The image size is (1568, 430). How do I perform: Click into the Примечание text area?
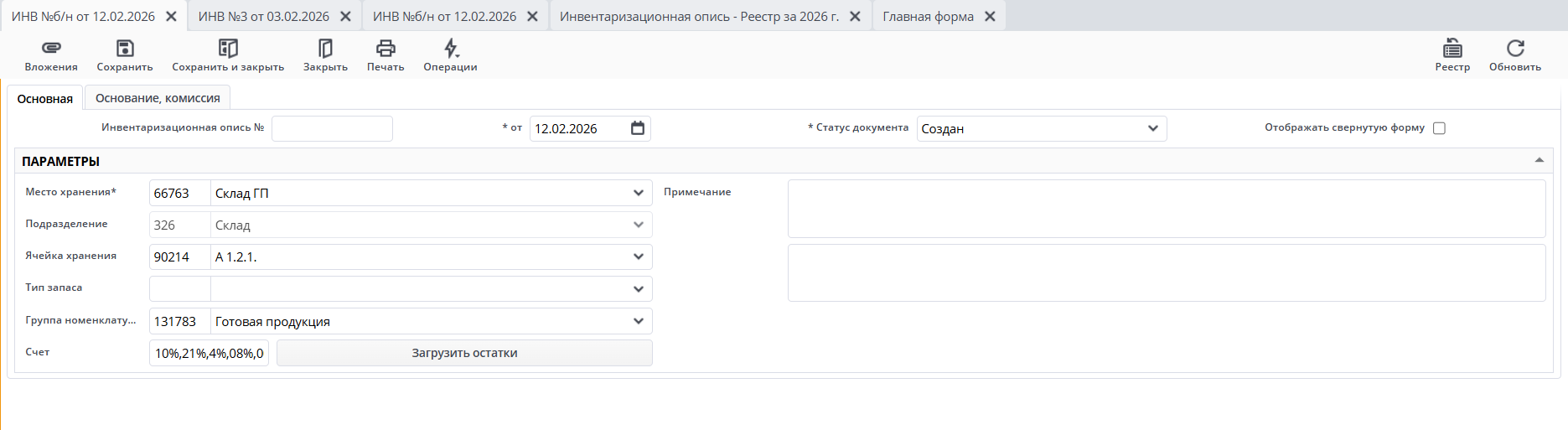click(x=1166, y=209)
